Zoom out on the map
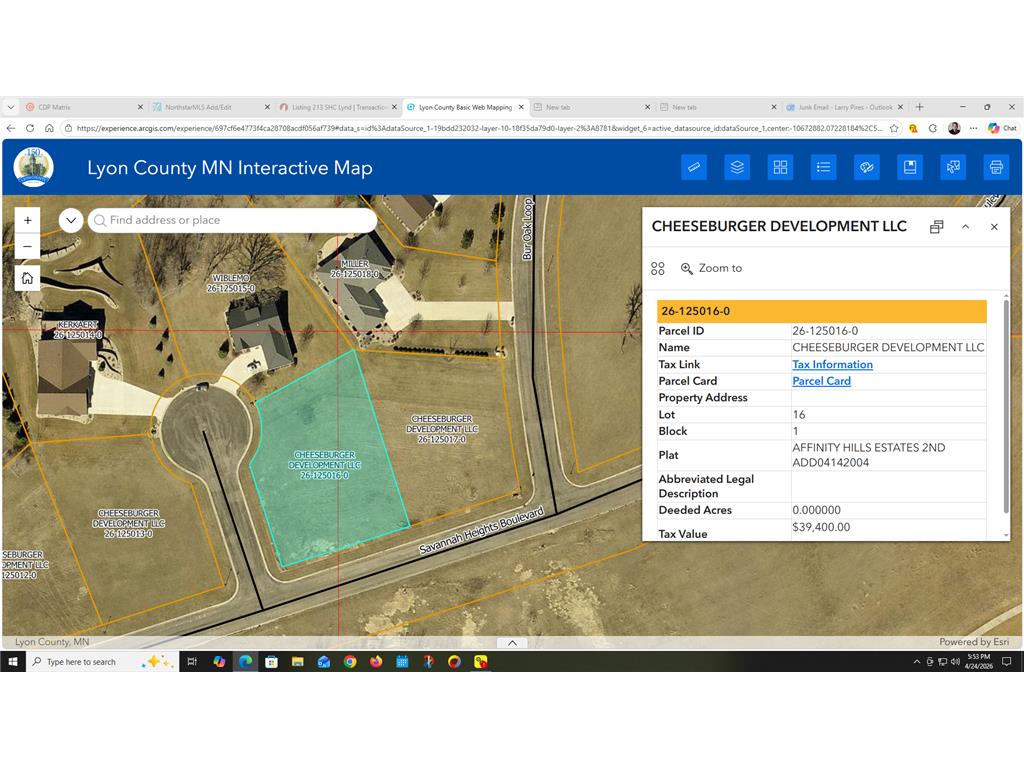Viewport: 1024px width, 768px height. [x=27, y=246]
